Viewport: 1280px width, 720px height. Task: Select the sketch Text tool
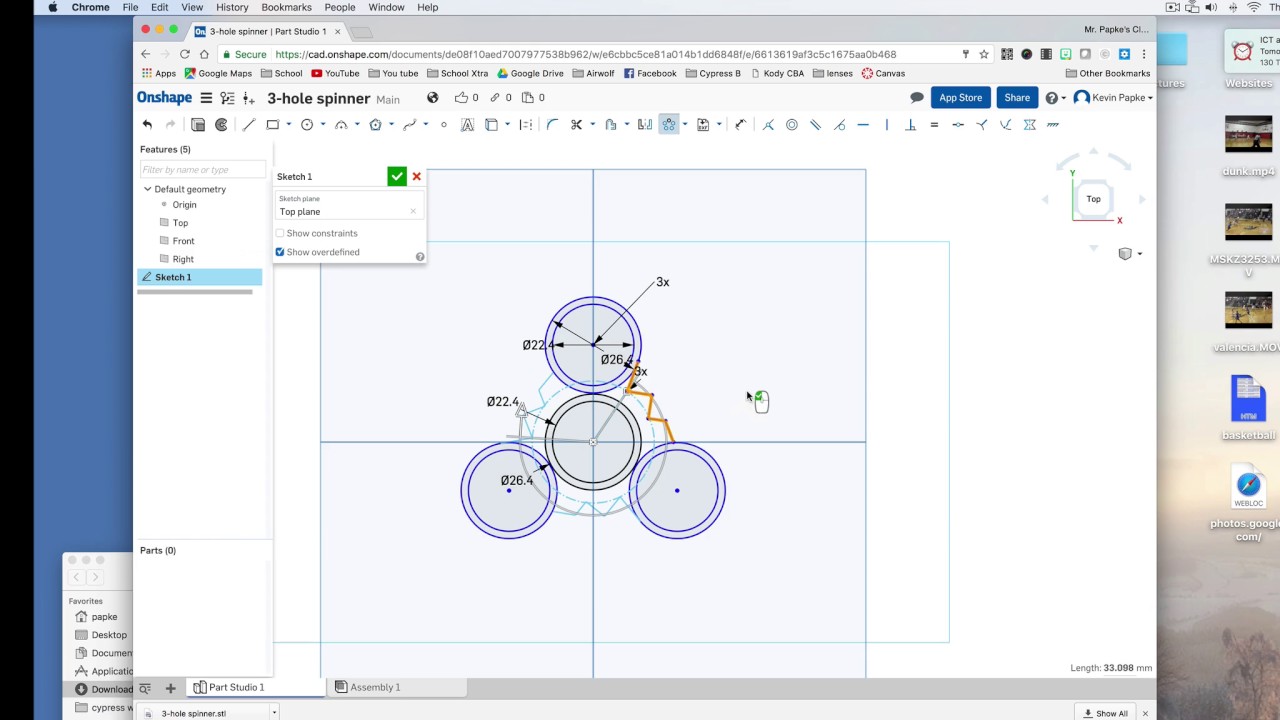click(467, 125)
